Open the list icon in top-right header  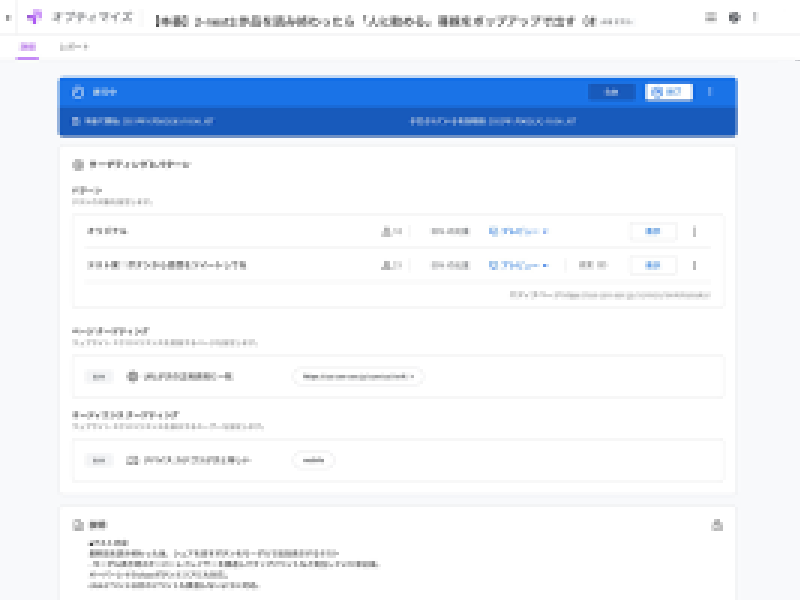[x=710, y=17]
